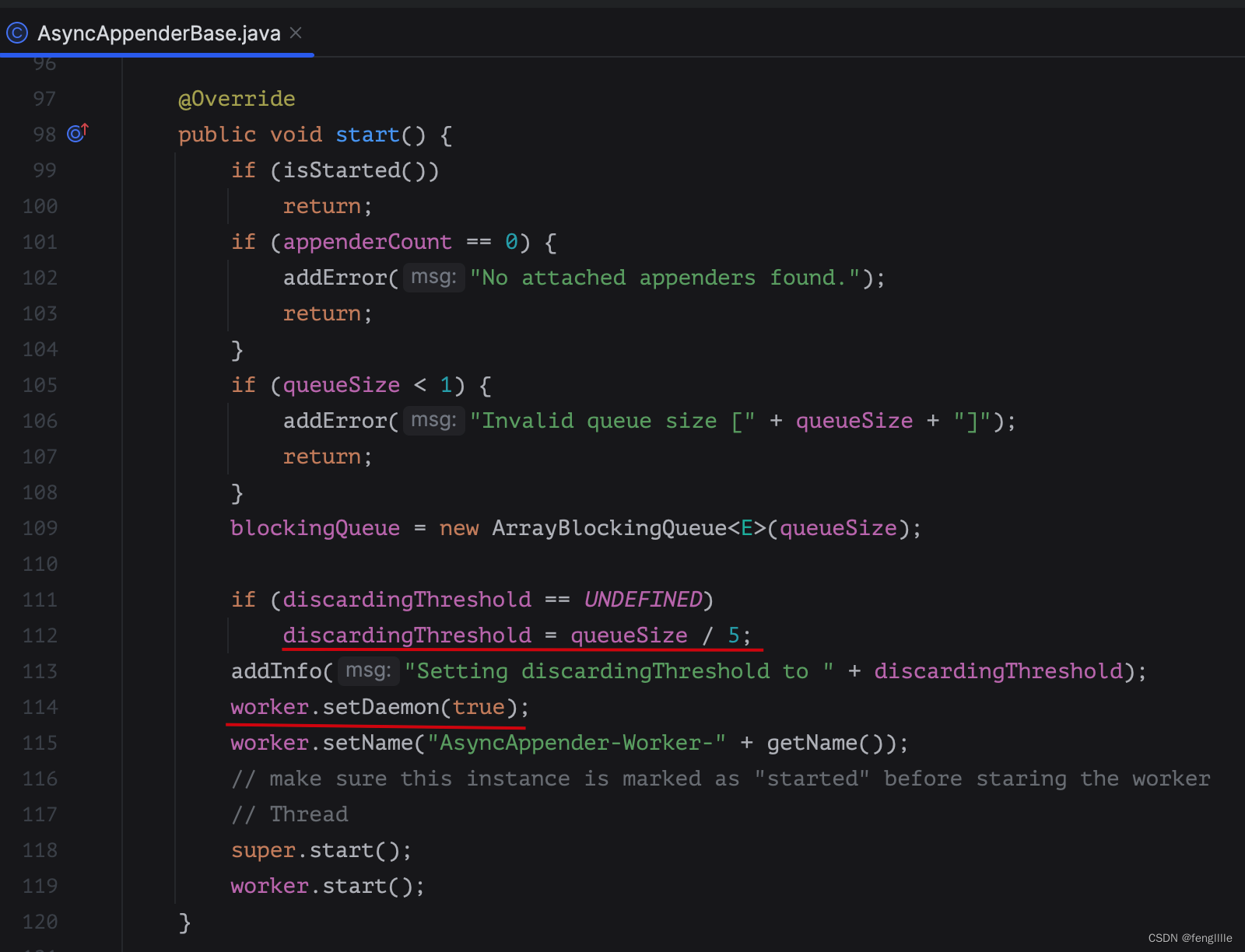Viewport: 1245px width, 952px height.
Task: Click blockingQueue field on line 109
Action: coord(315,528)
